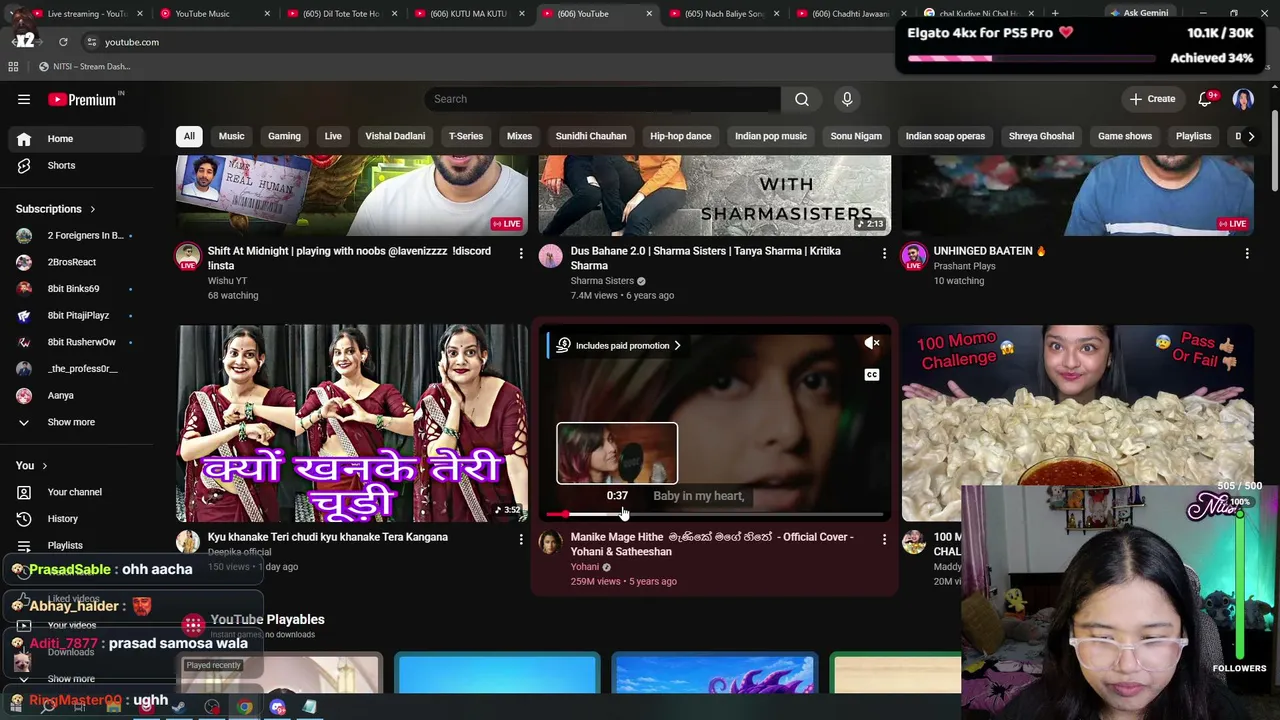
Task: Expand the You section chevron
Action: 44,466
